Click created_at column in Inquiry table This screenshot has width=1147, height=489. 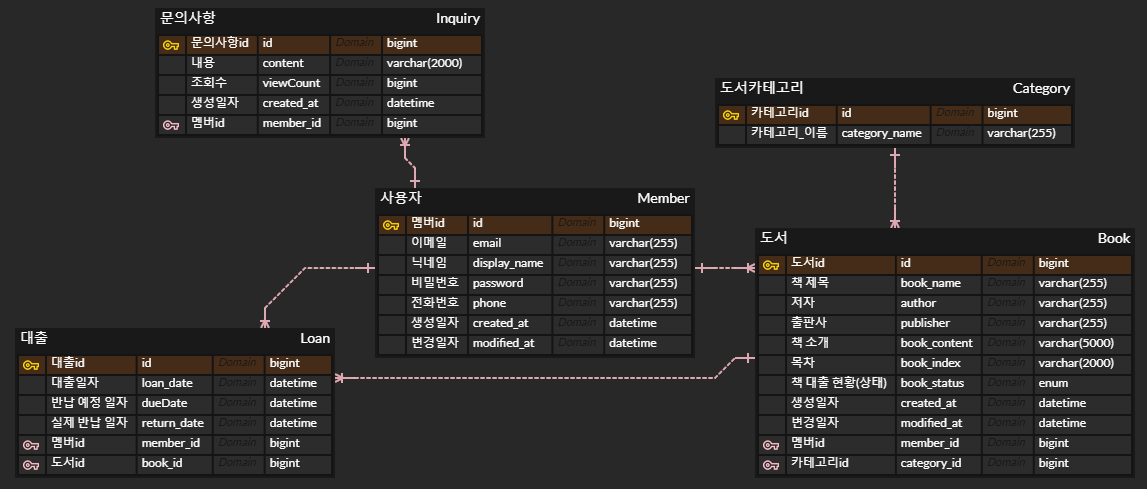pyautogui.click(x=294, y=103)
